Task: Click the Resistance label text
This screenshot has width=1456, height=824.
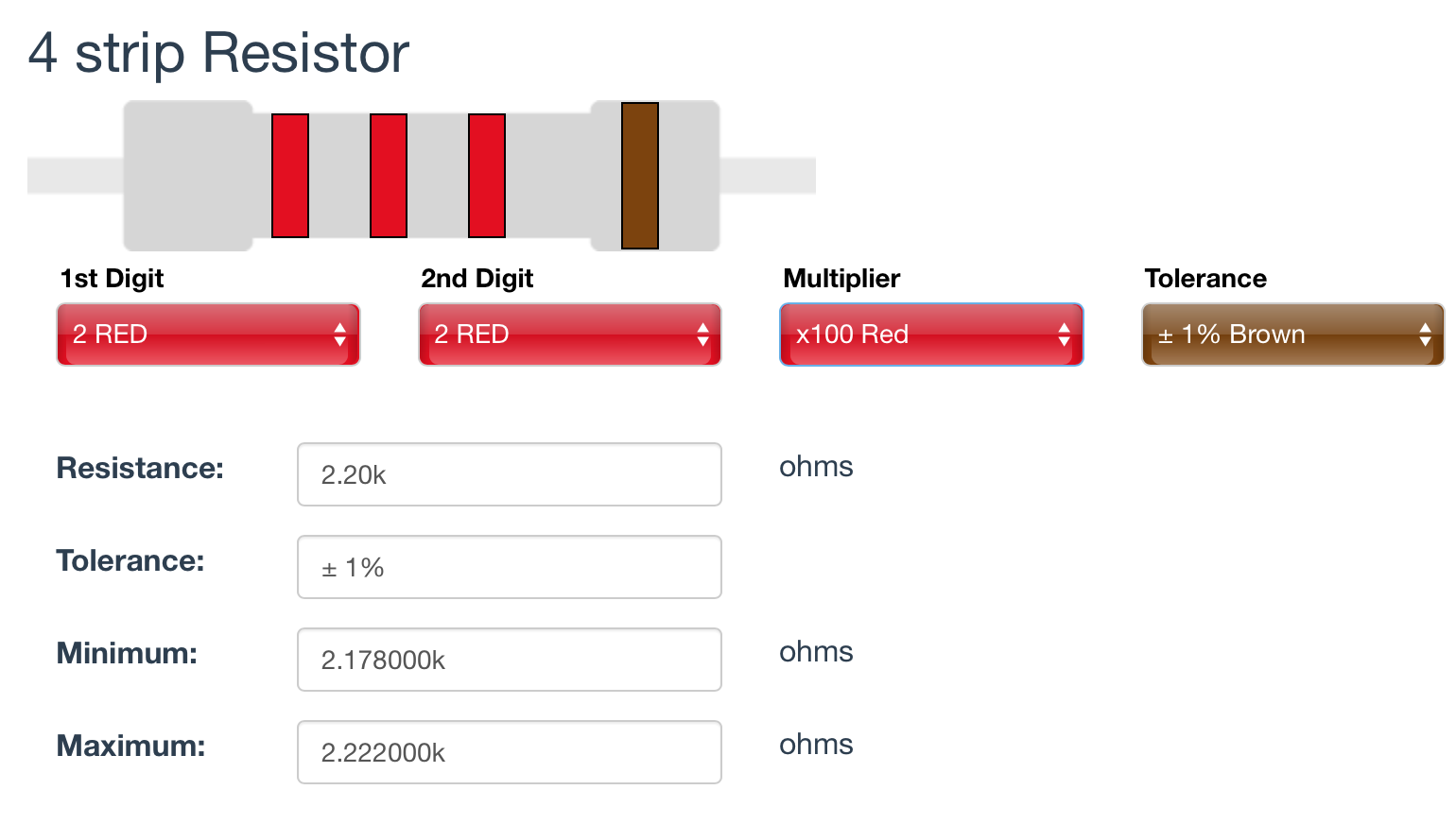Action: [140, 468]
